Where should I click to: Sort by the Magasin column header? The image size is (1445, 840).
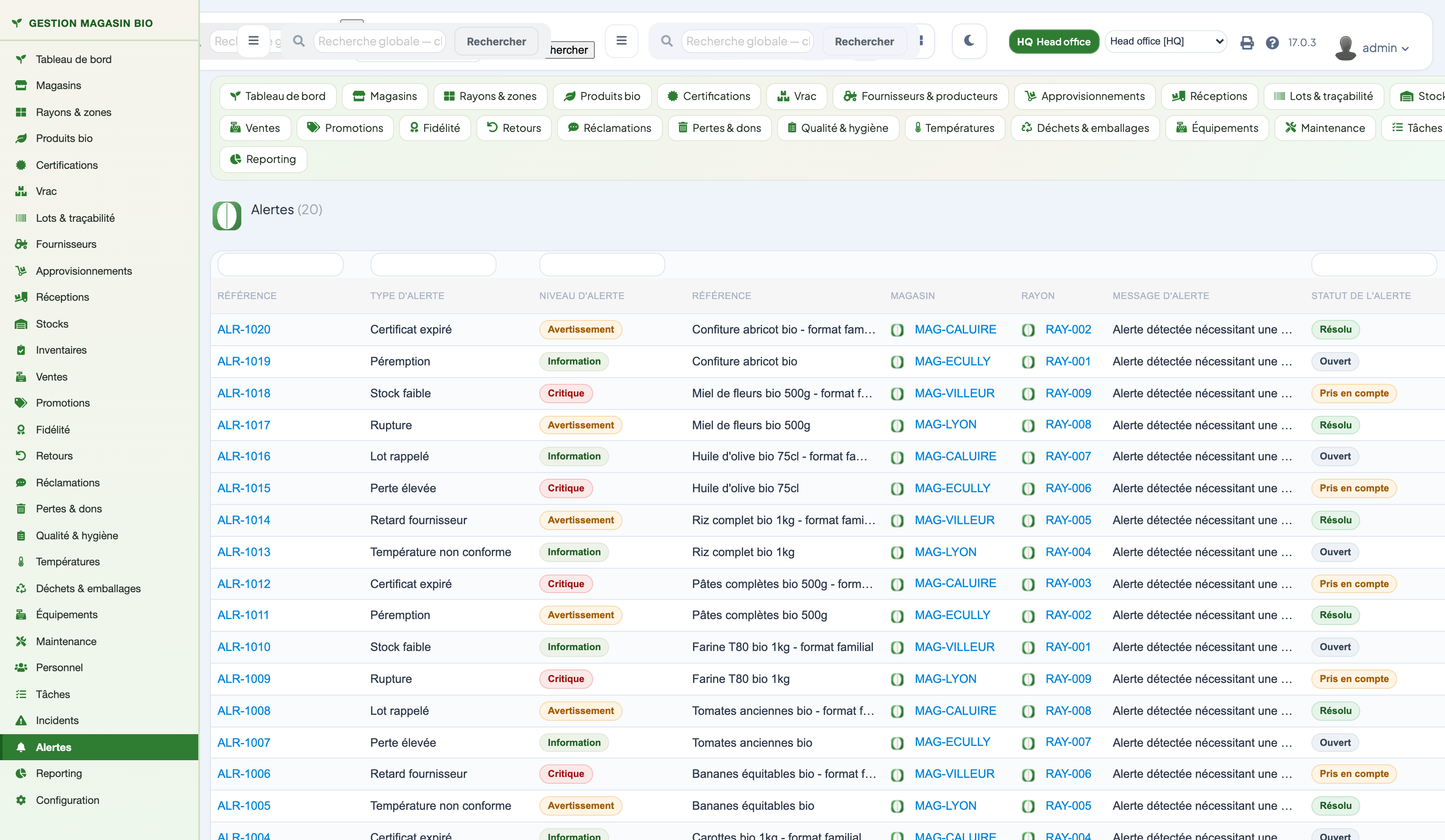(912, 296)
